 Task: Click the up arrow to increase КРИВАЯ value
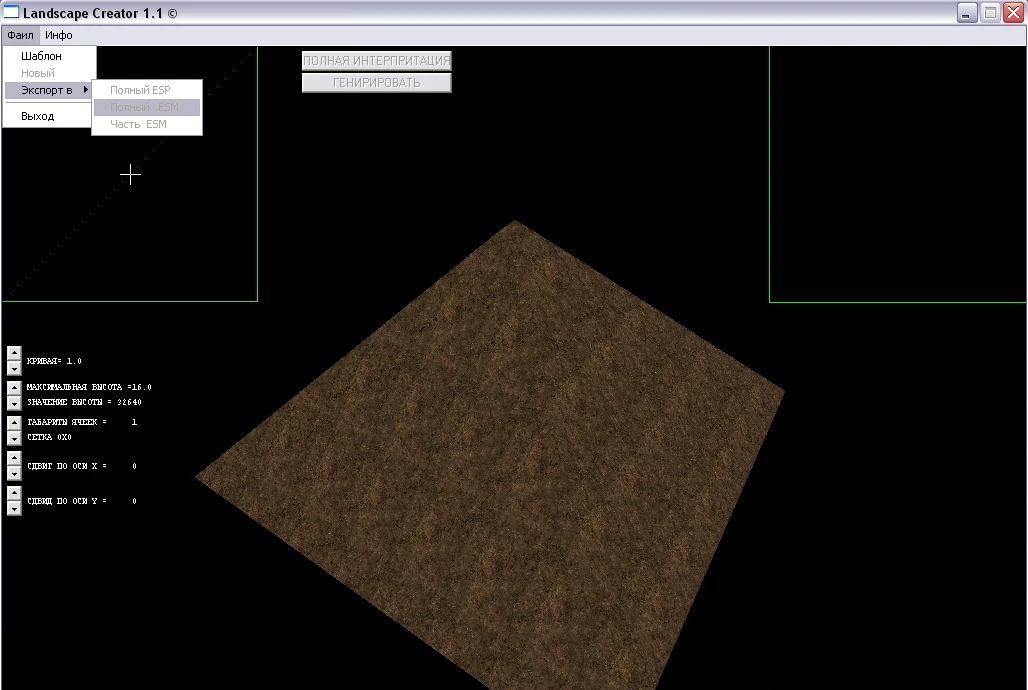click(14, 351)
